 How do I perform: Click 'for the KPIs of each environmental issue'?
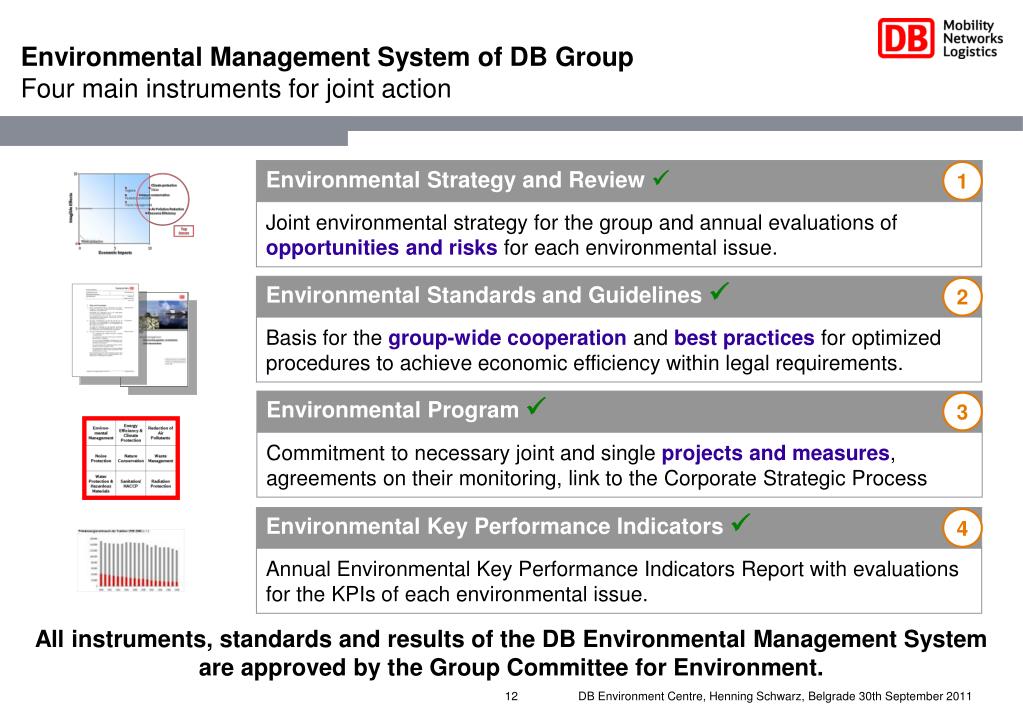(456, 594)
